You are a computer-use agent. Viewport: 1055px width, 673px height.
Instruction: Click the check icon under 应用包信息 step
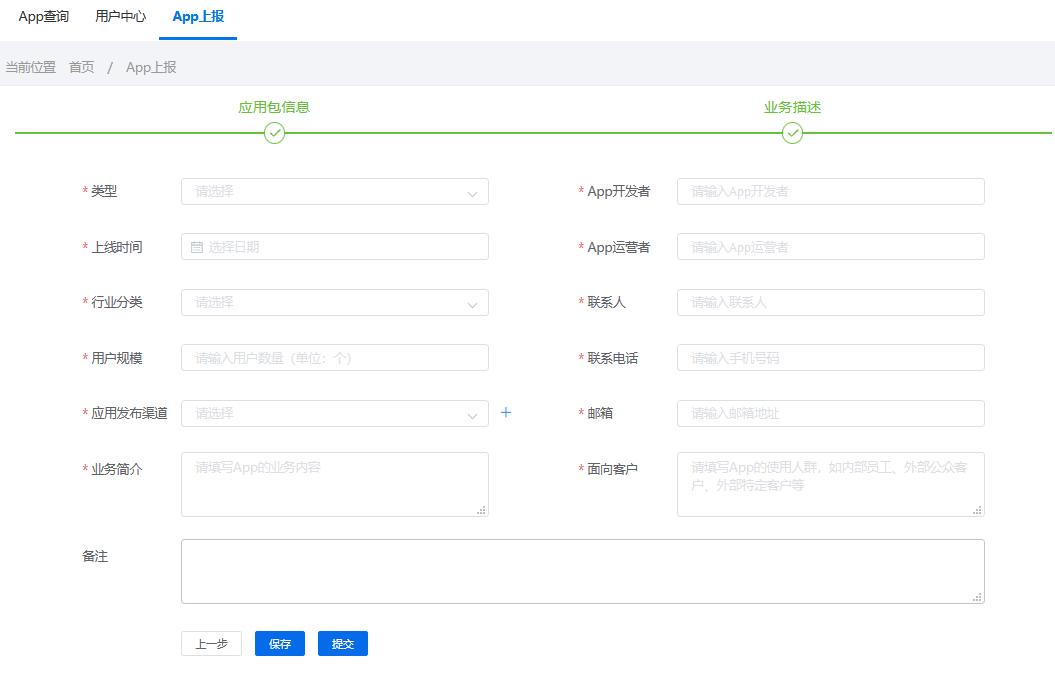pos(273,131)
